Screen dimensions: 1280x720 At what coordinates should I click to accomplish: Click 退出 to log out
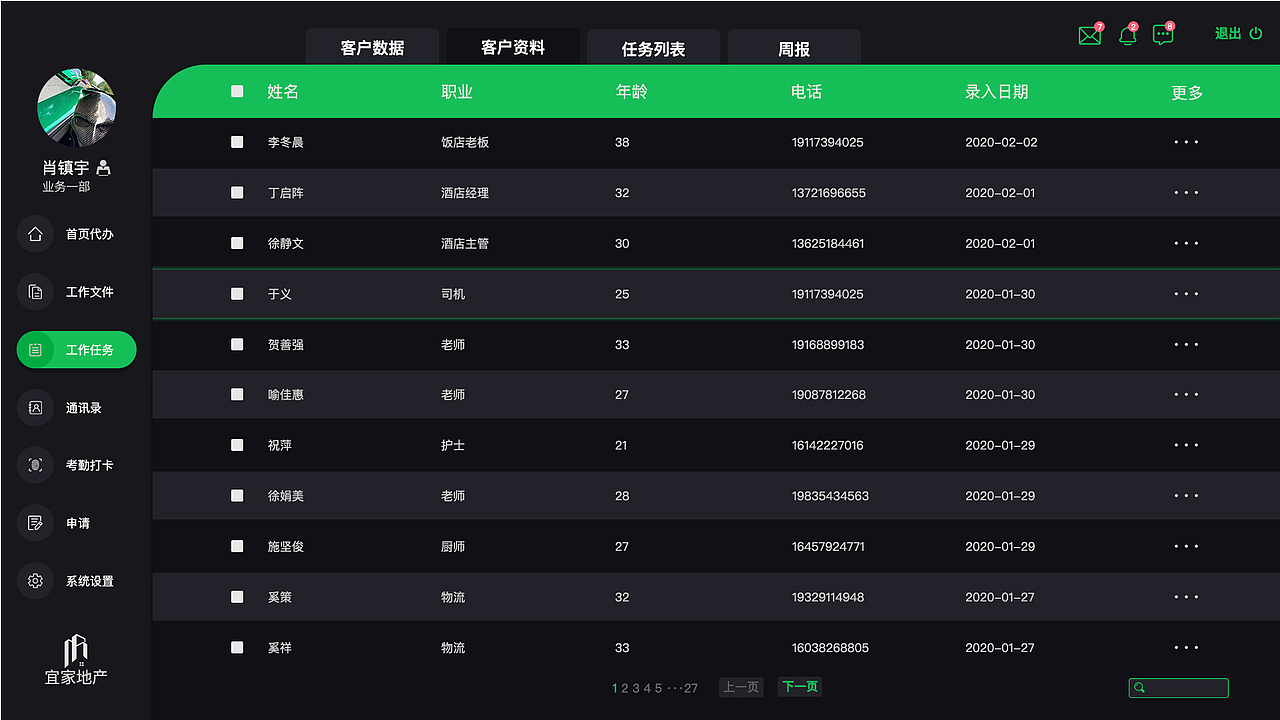point(1228,32)
